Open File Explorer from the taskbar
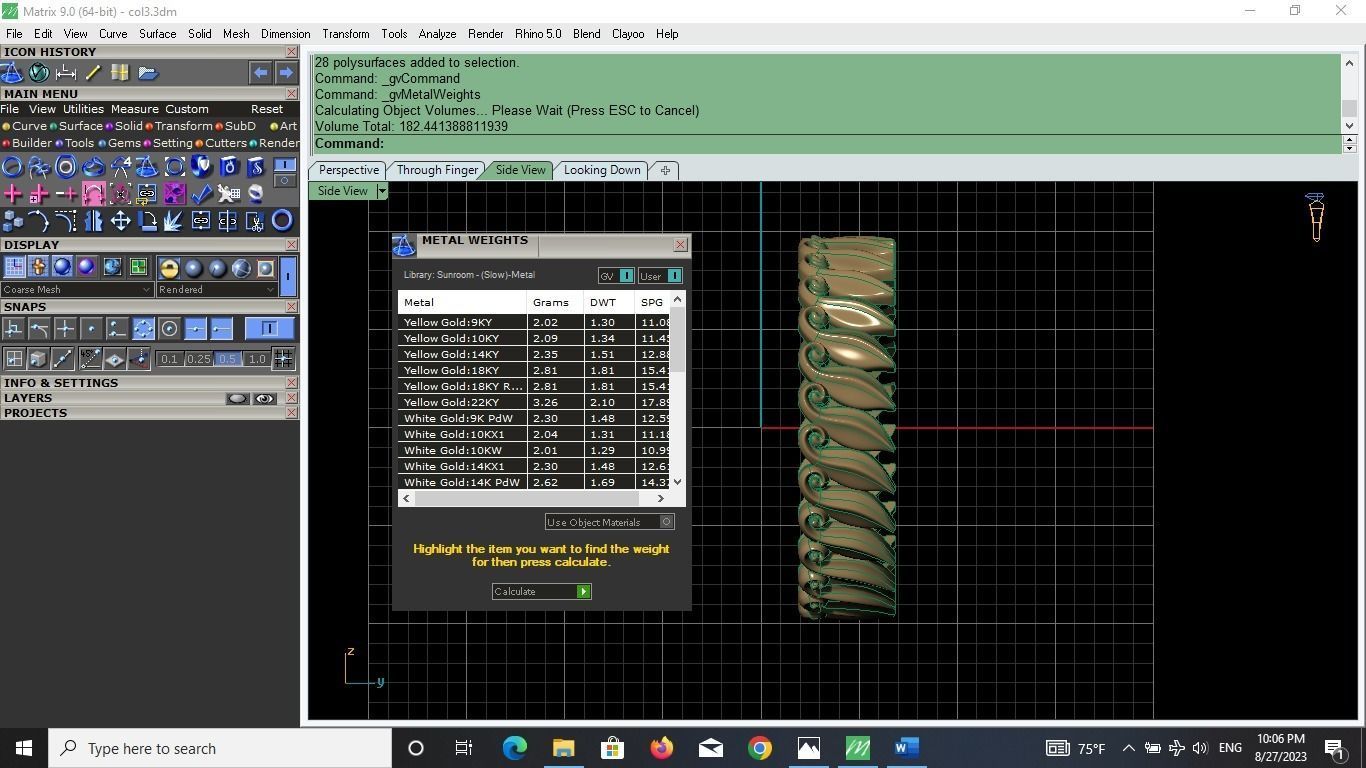 563,748
